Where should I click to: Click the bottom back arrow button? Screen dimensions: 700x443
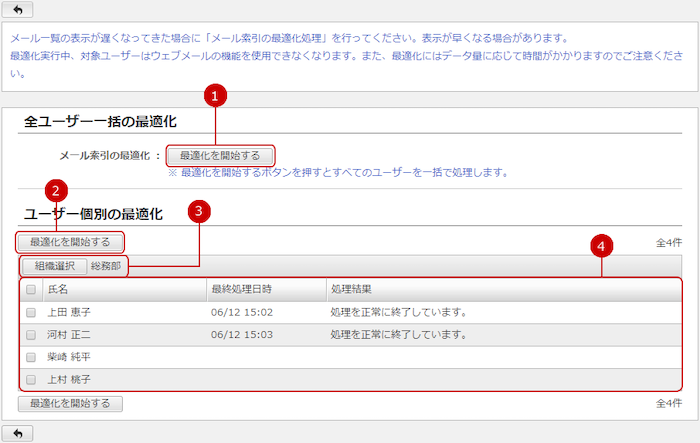pos(19,433)
